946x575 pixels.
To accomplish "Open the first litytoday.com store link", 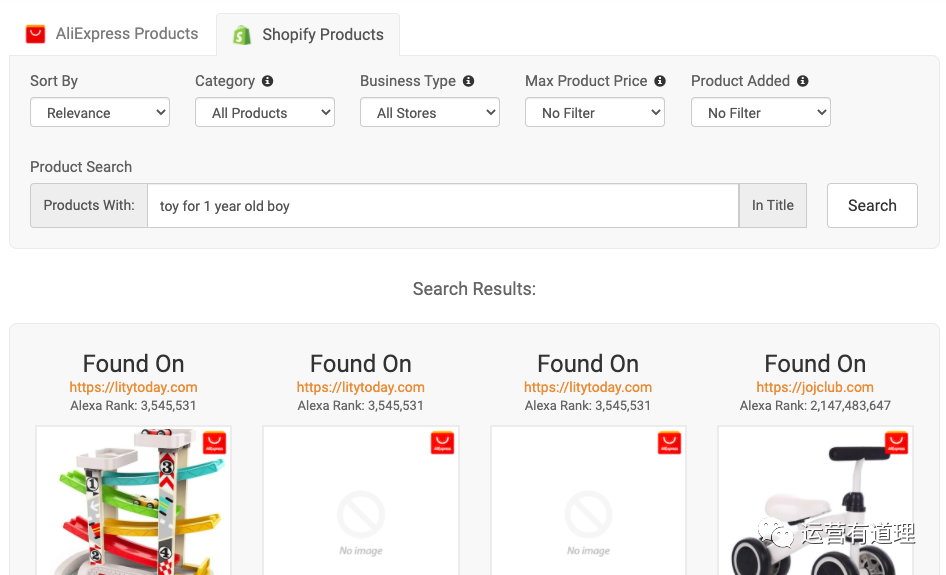I will pos(133,387).
